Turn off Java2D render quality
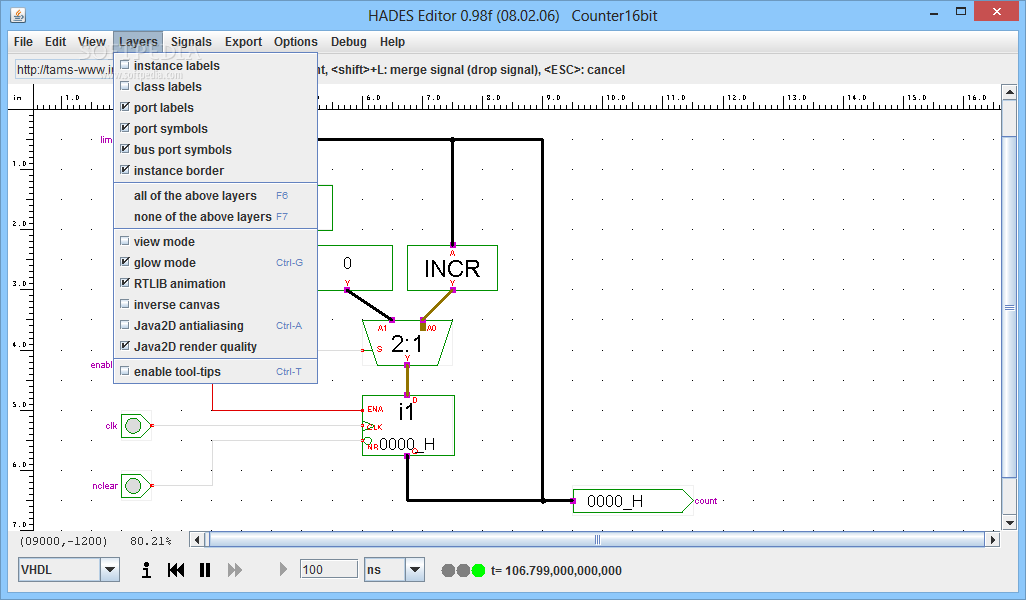Viewport: 1026px width, 600px height. 215,346
